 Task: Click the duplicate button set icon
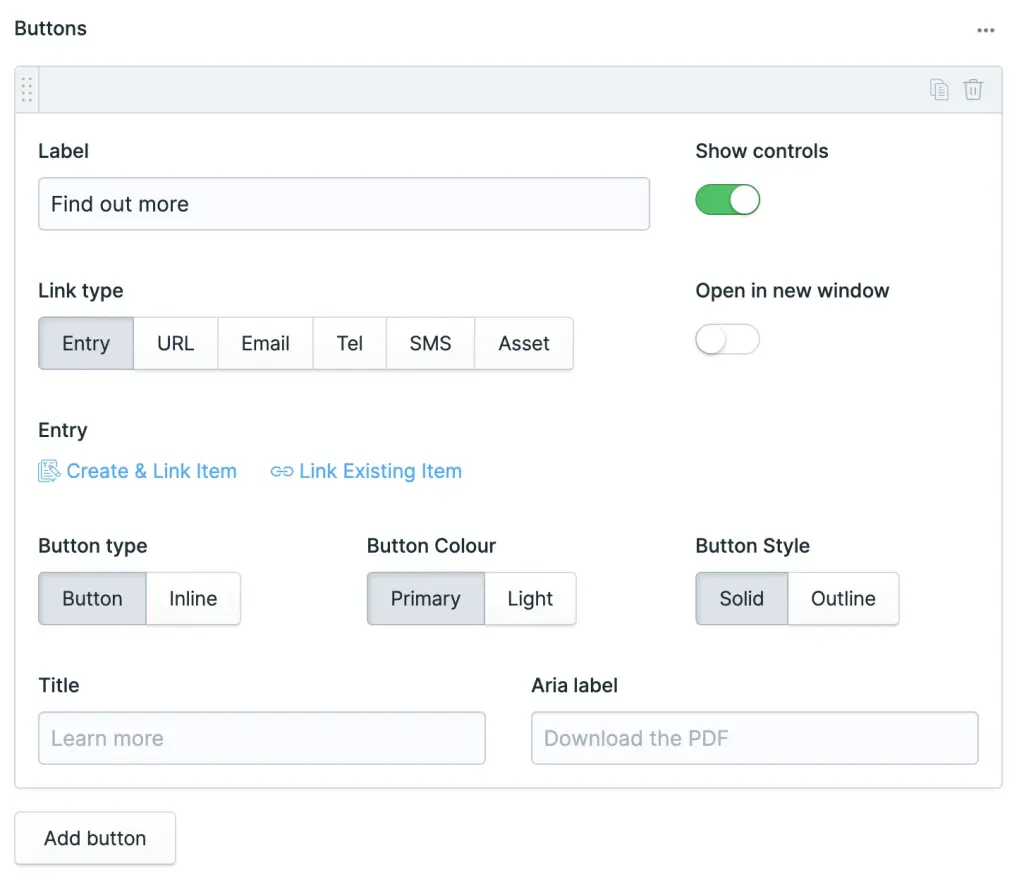point(939,90)
